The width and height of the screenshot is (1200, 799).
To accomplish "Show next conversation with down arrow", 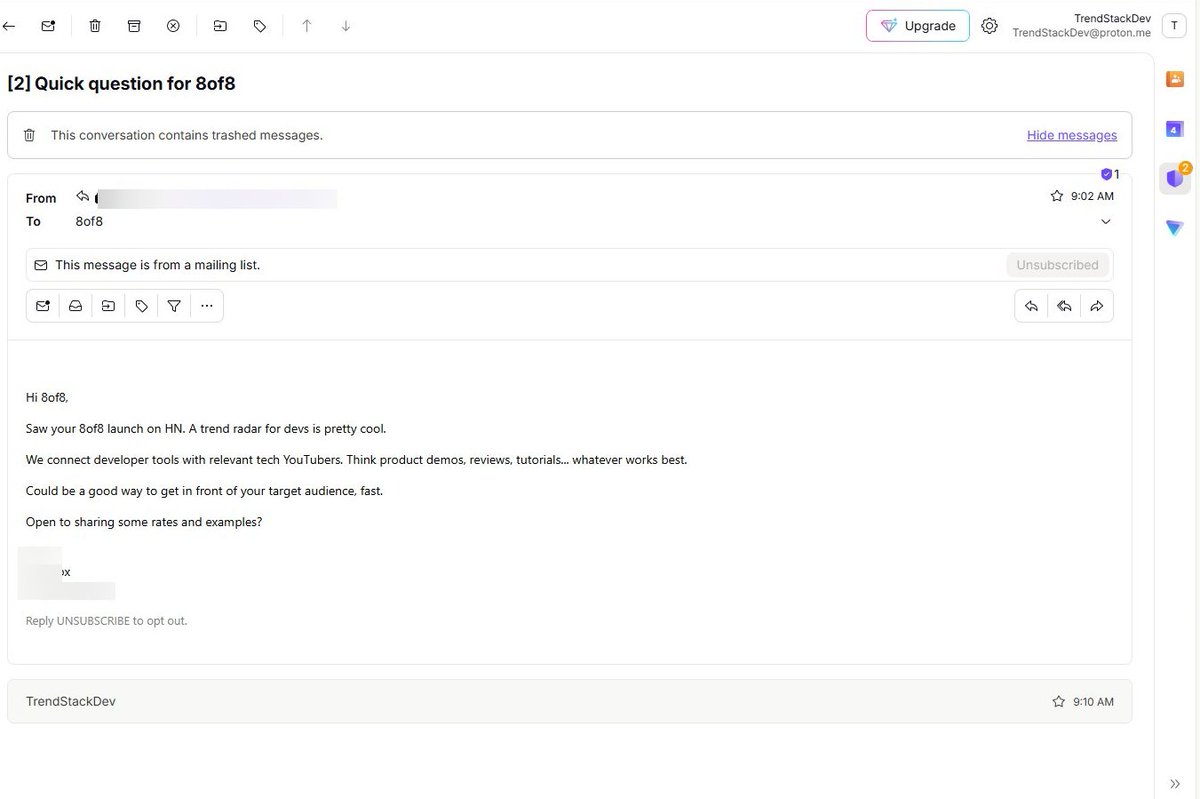I will tap(346, 26).
